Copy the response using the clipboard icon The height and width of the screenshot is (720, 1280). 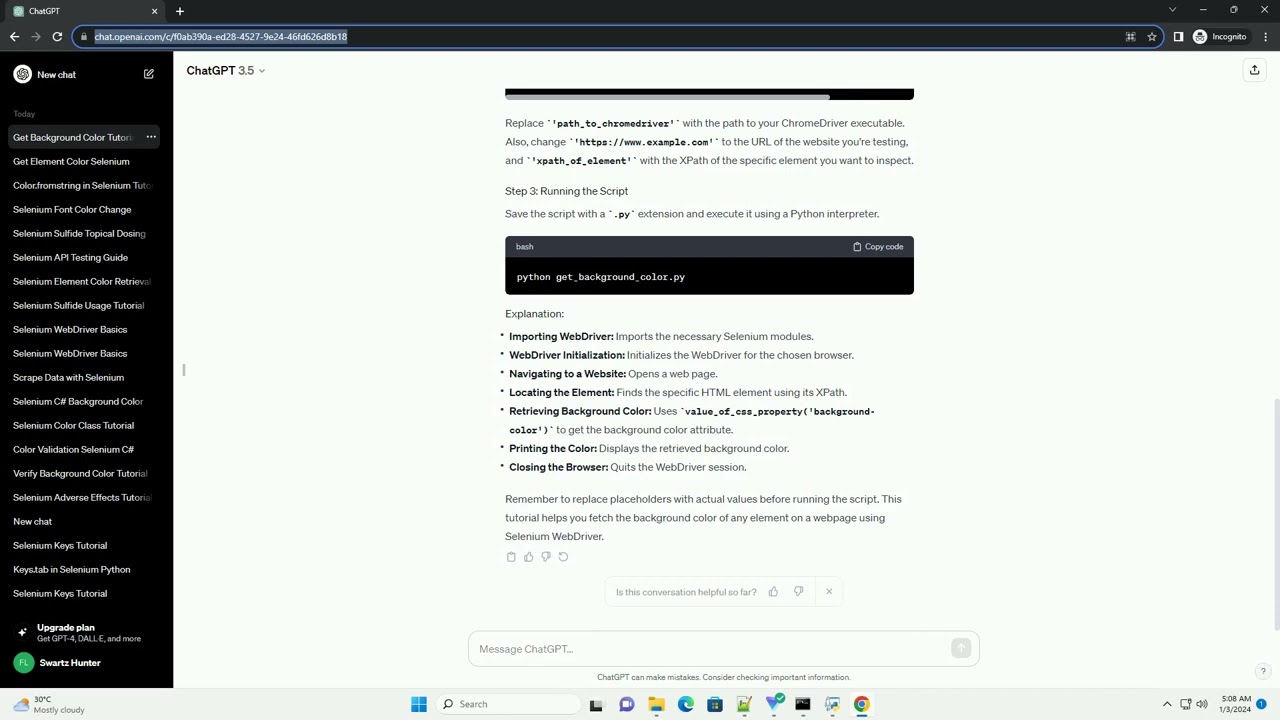coord(511,557)
